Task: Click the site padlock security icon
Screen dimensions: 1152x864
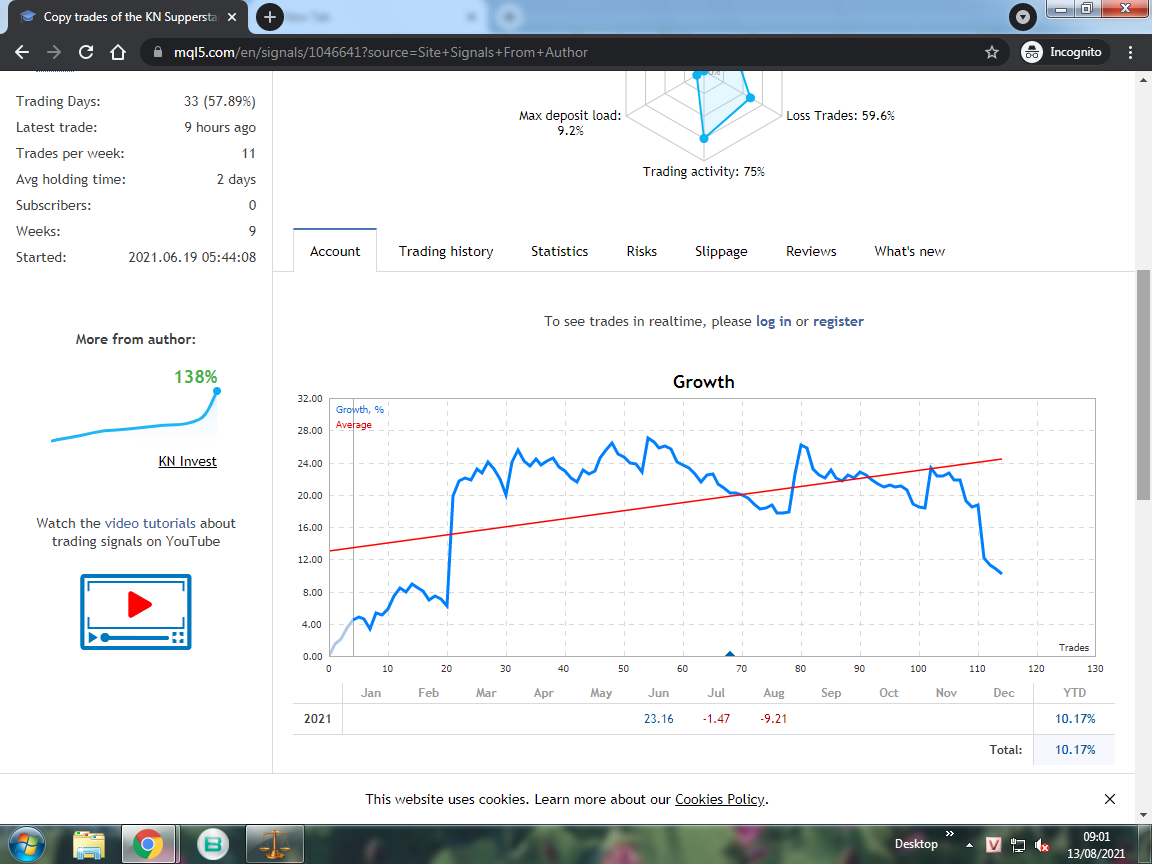Action: (x=157, y=52)
